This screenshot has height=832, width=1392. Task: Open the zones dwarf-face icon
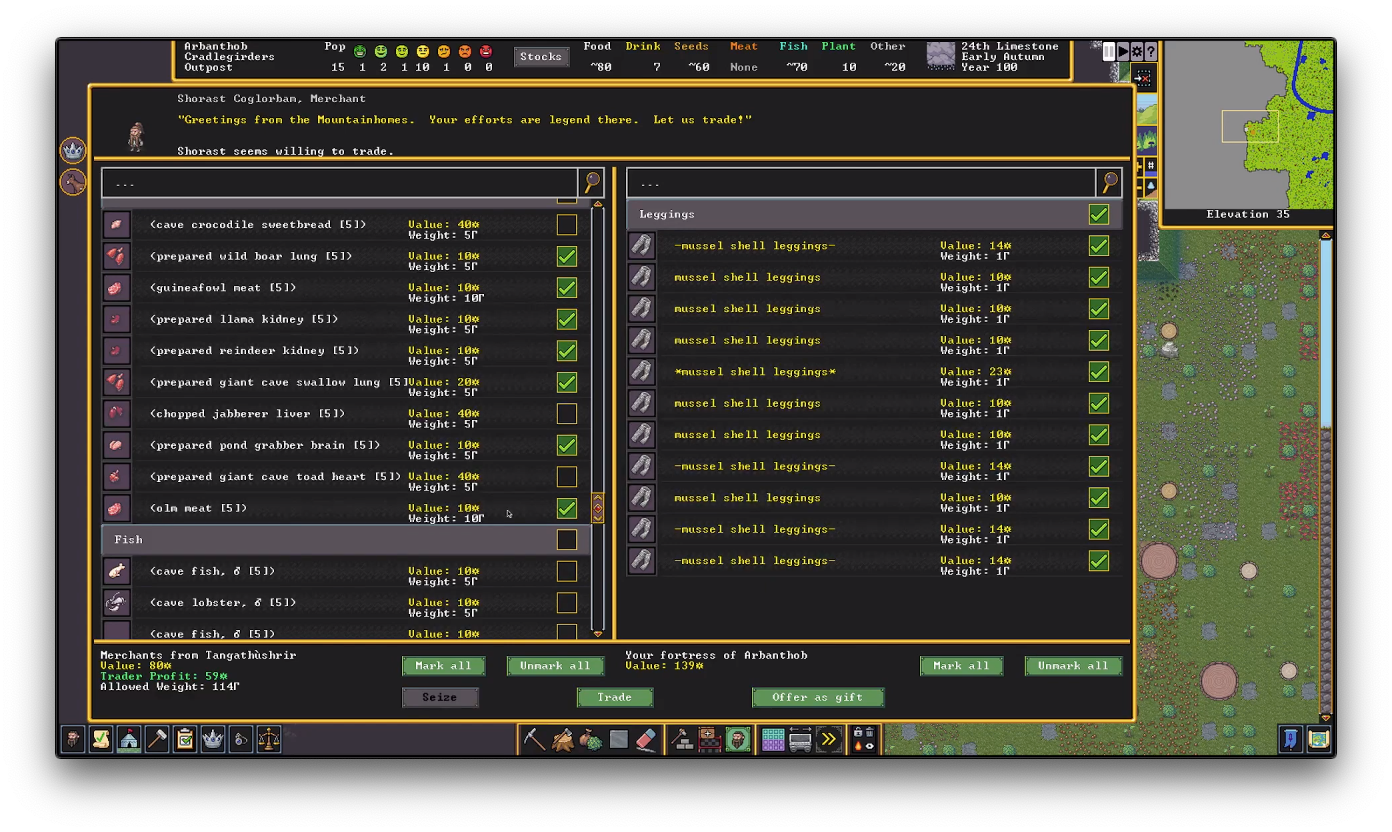pyautogui.click(x=738, y=739)
